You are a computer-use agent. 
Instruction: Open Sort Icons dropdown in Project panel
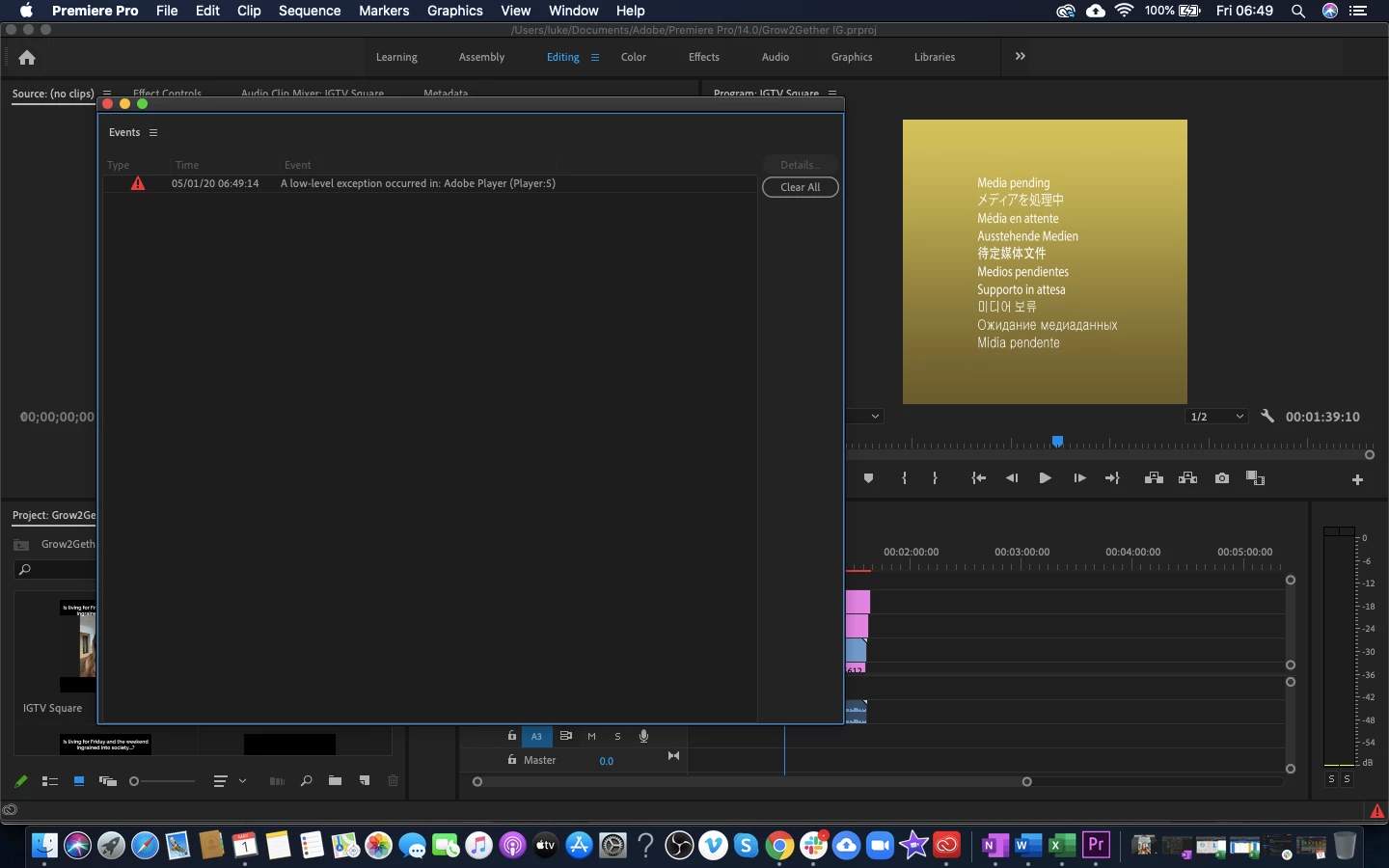click(228, 781)
